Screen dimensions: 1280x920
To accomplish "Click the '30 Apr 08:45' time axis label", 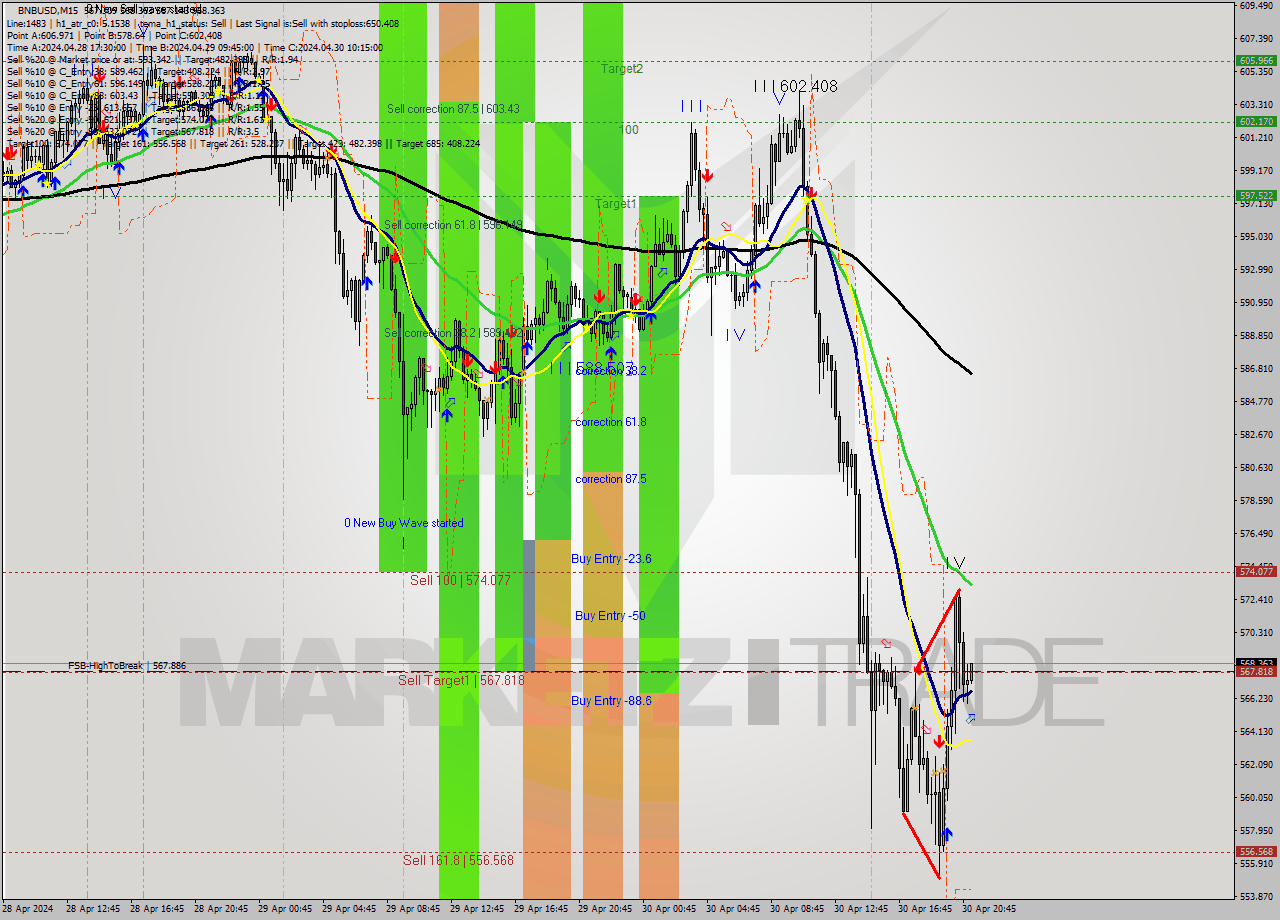I will coord(797,909).
